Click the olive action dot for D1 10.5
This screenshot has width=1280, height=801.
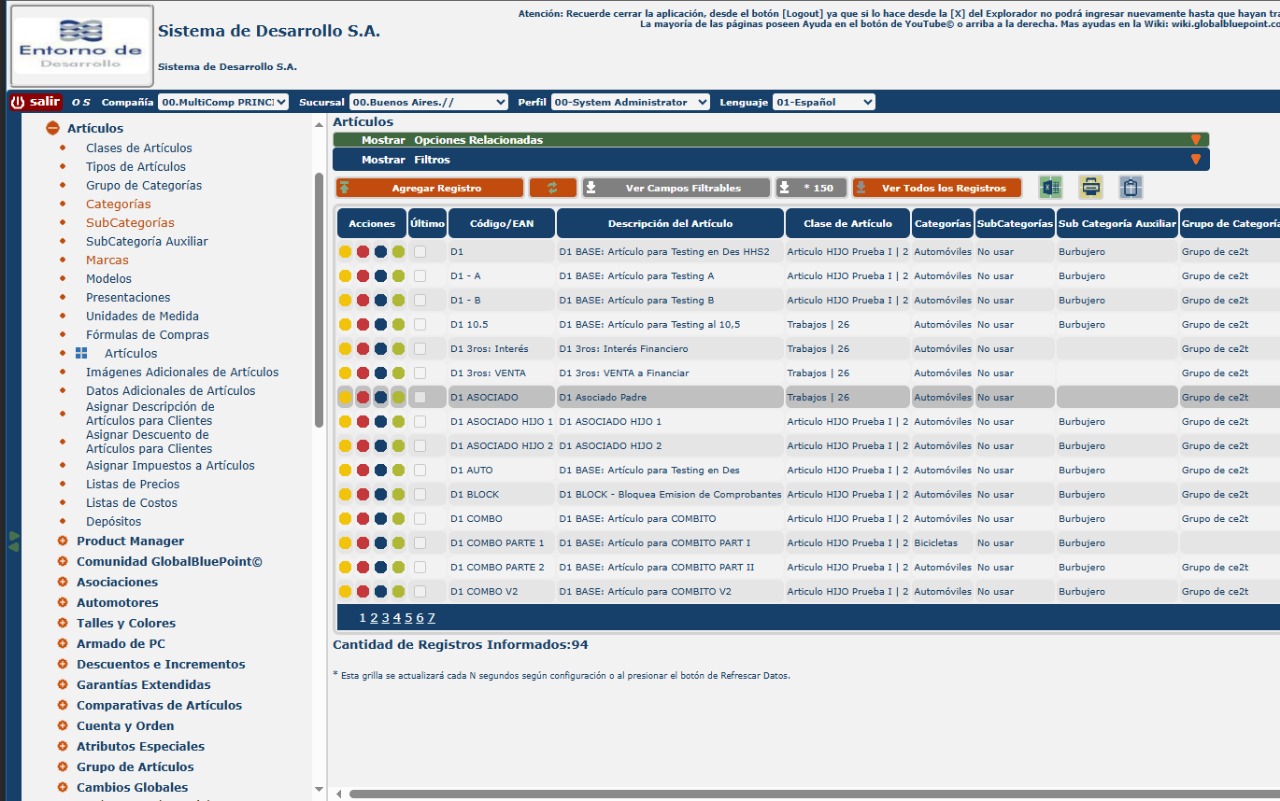[399, 325]
